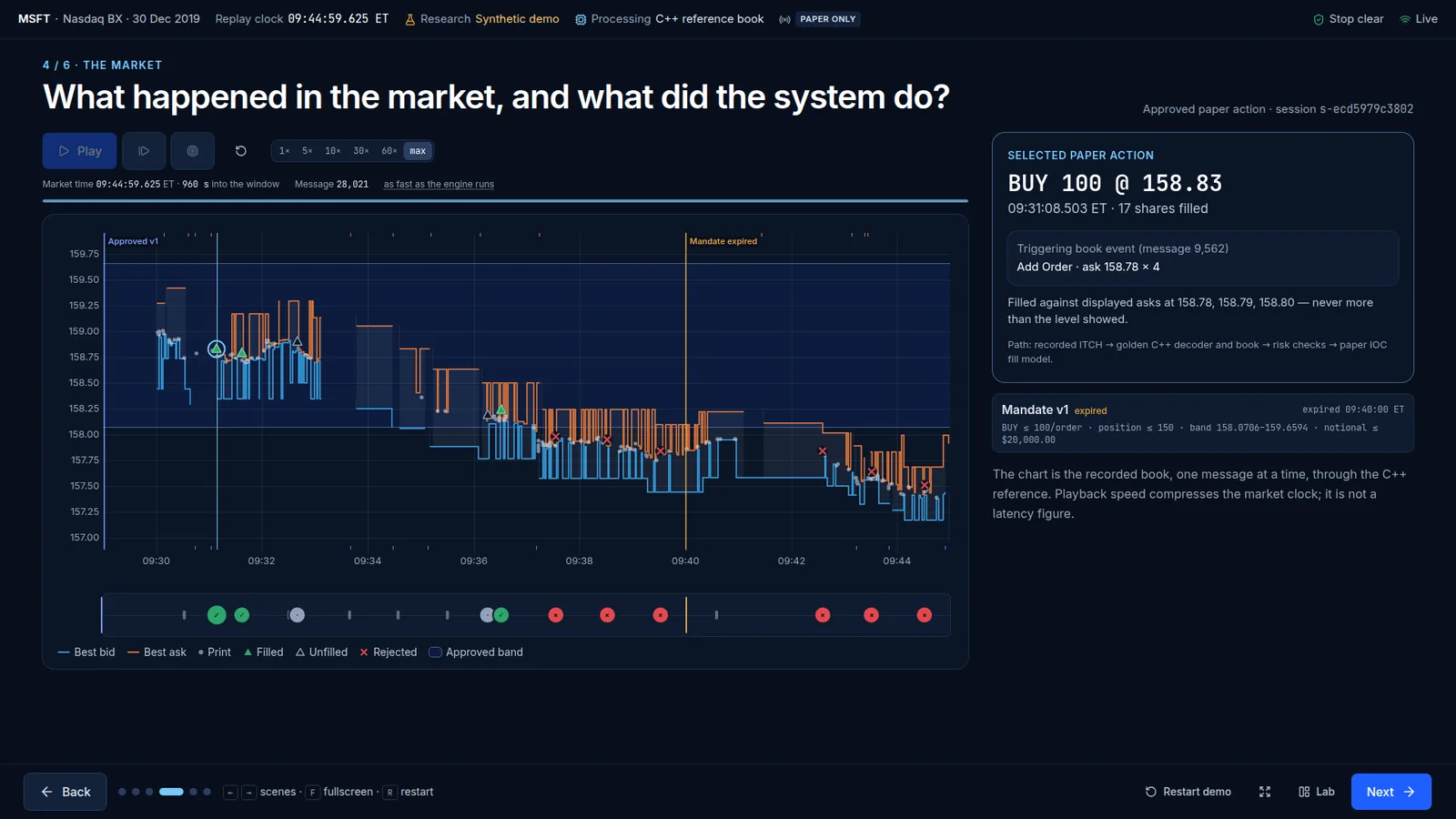
Task: Click the Approved v1 chart marker label
Action: point(133,241)
